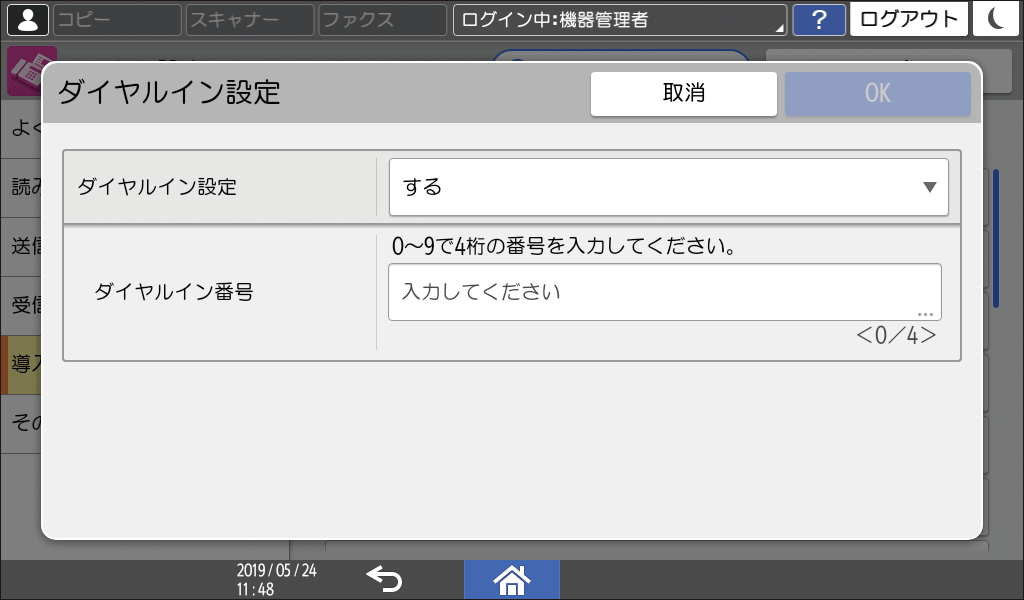Open the する dropdown for ダイヤルイン設定
The width and height of the screenshot is (1024, 600).
point(668,187)
